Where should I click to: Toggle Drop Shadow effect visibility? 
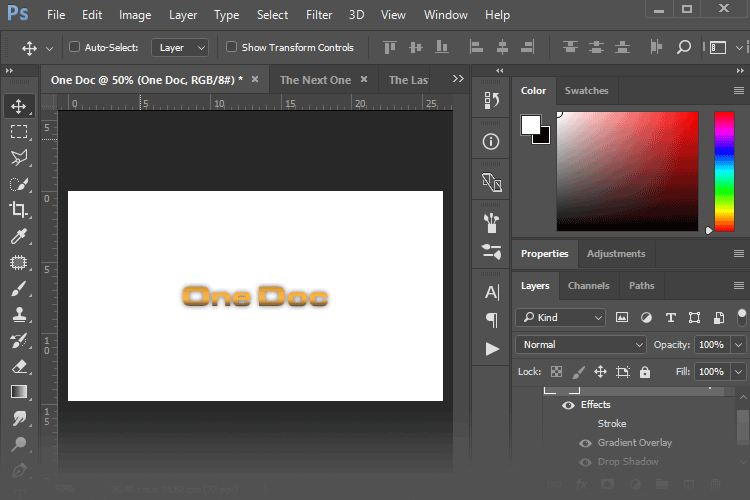coord(585,462)
